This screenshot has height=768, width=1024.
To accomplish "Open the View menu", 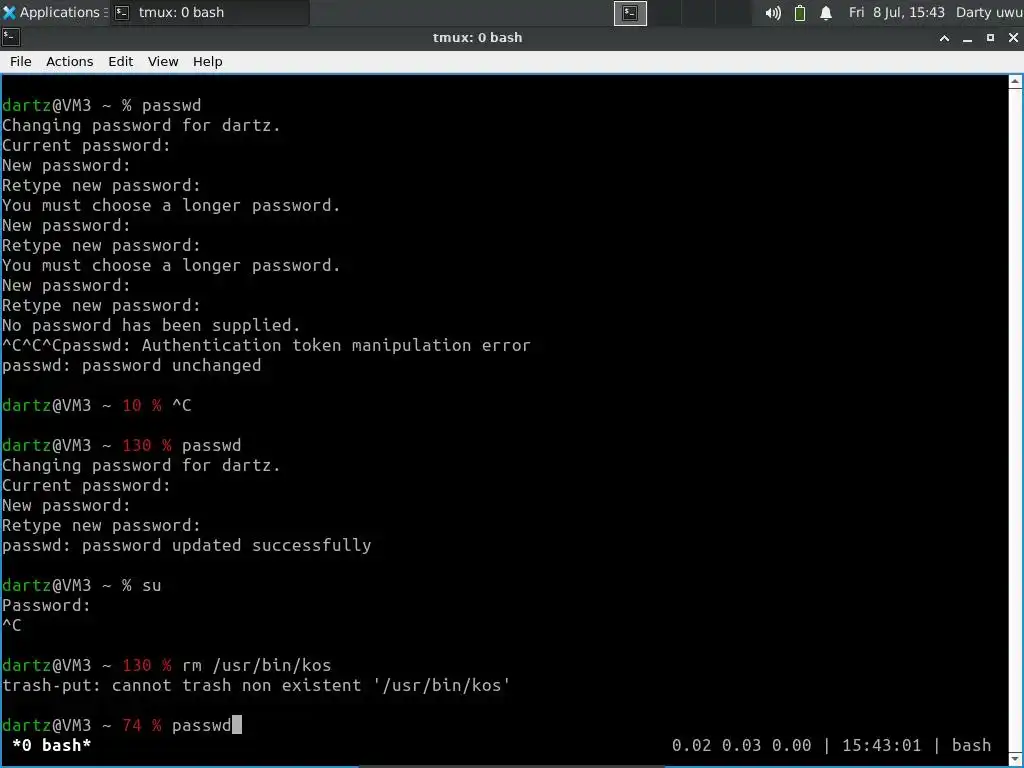I will (x=163, y=61).
